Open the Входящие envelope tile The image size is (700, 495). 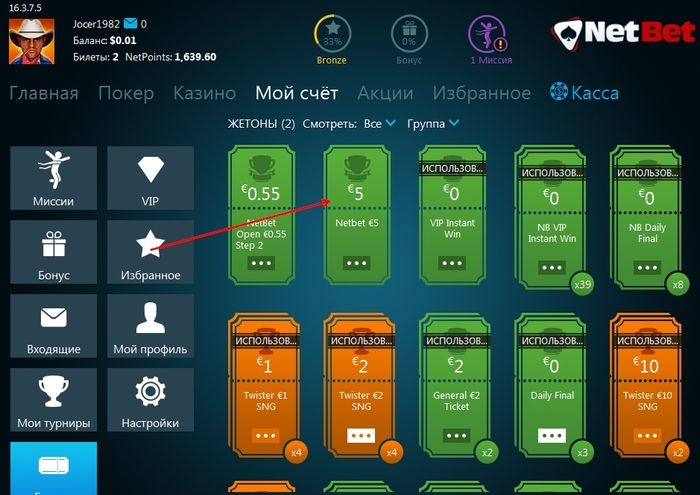(54, 326)
